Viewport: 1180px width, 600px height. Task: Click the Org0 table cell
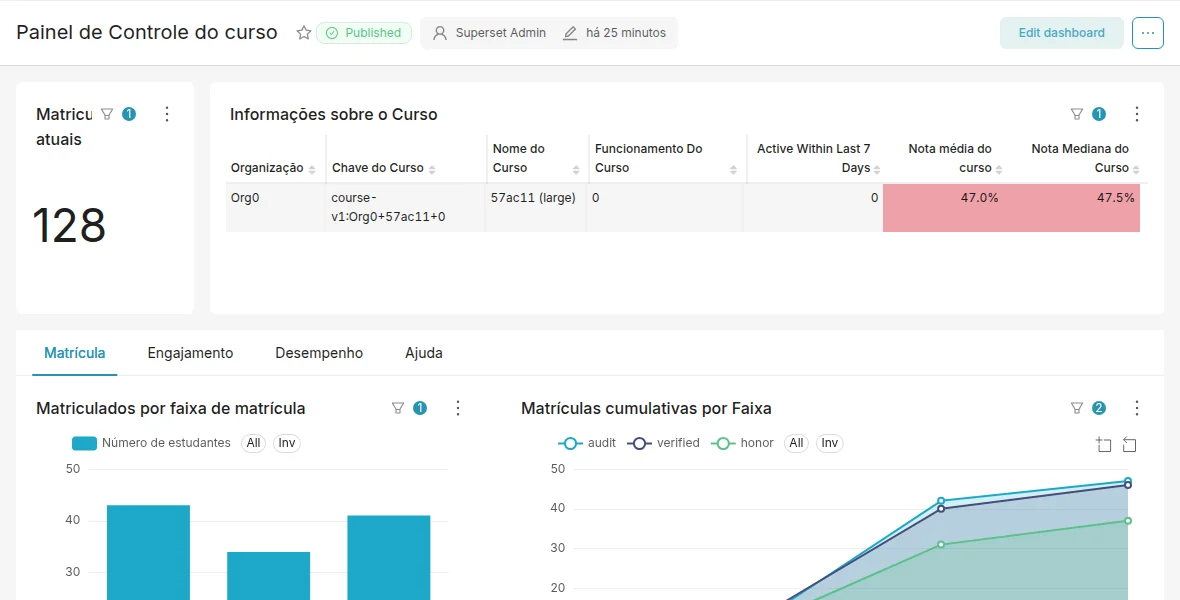point(275,207)
